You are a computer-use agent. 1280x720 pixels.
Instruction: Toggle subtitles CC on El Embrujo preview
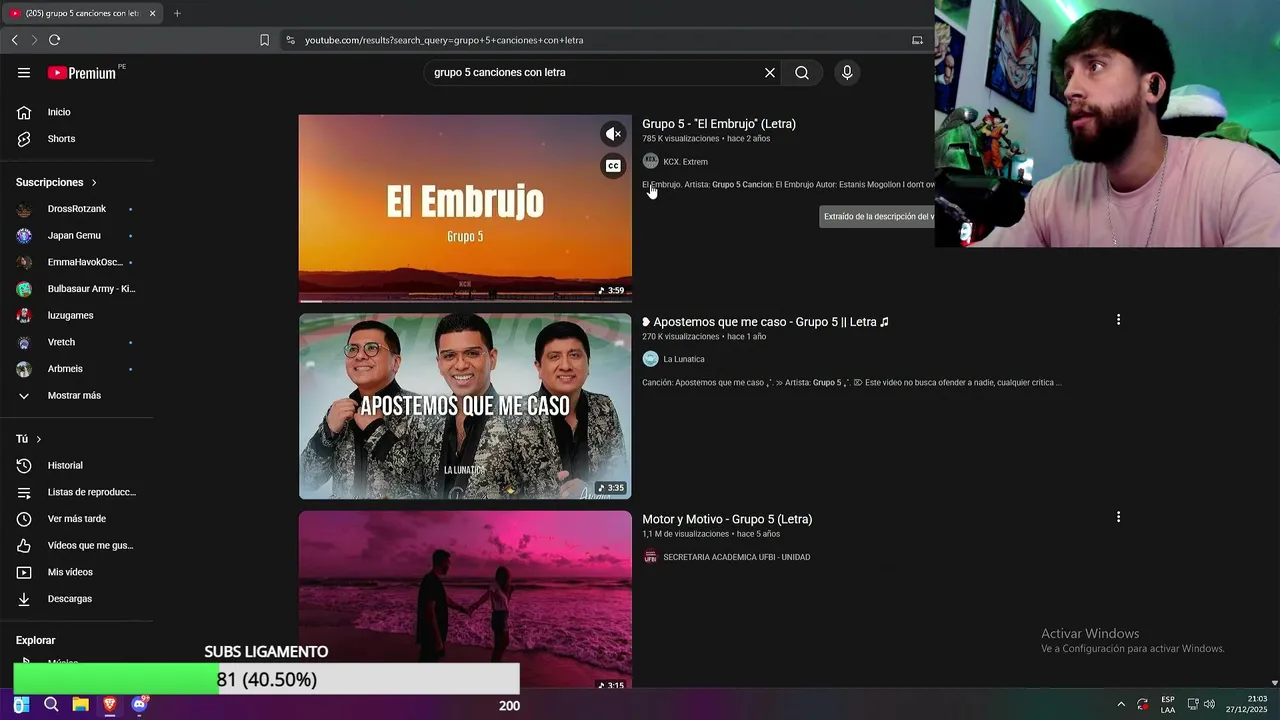click(x=613, y=166)
